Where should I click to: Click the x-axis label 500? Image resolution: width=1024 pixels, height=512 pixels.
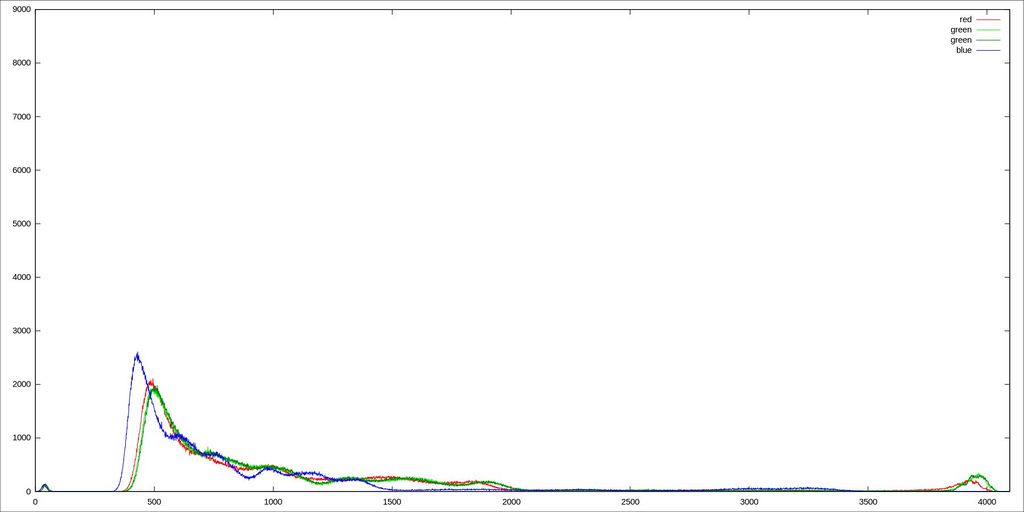[x=154, y=502]
